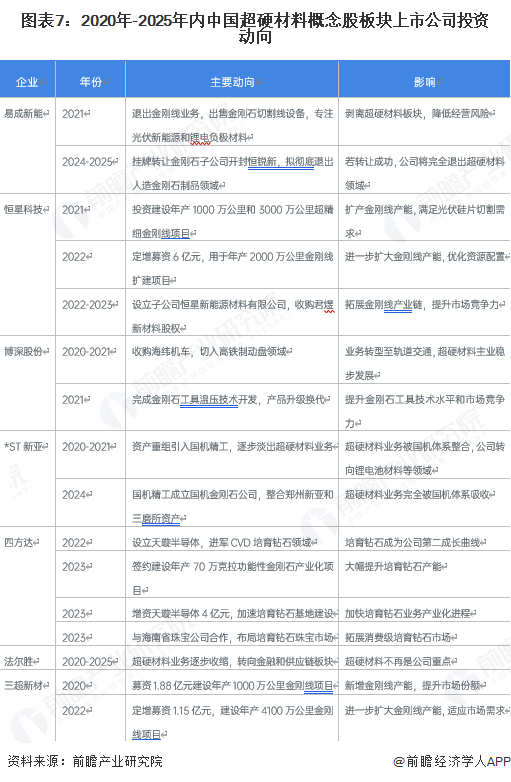Click impact text 加快培育钻石业务产业化进程
Image resolution: width=511 pixels, height=782 pixels.
click(408, 614)
